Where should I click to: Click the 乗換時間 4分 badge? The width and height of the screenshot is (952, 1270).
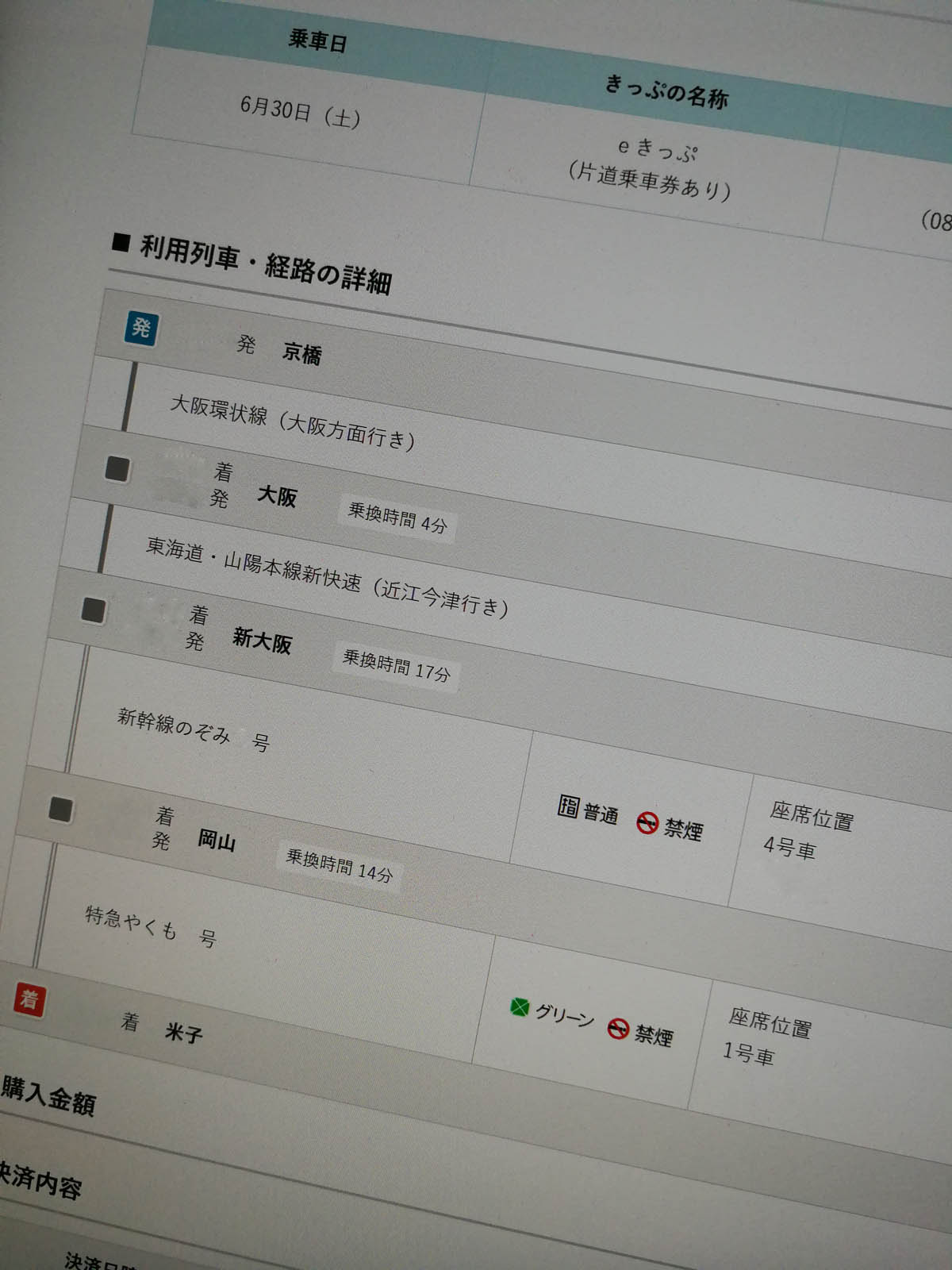pos(397,518)
